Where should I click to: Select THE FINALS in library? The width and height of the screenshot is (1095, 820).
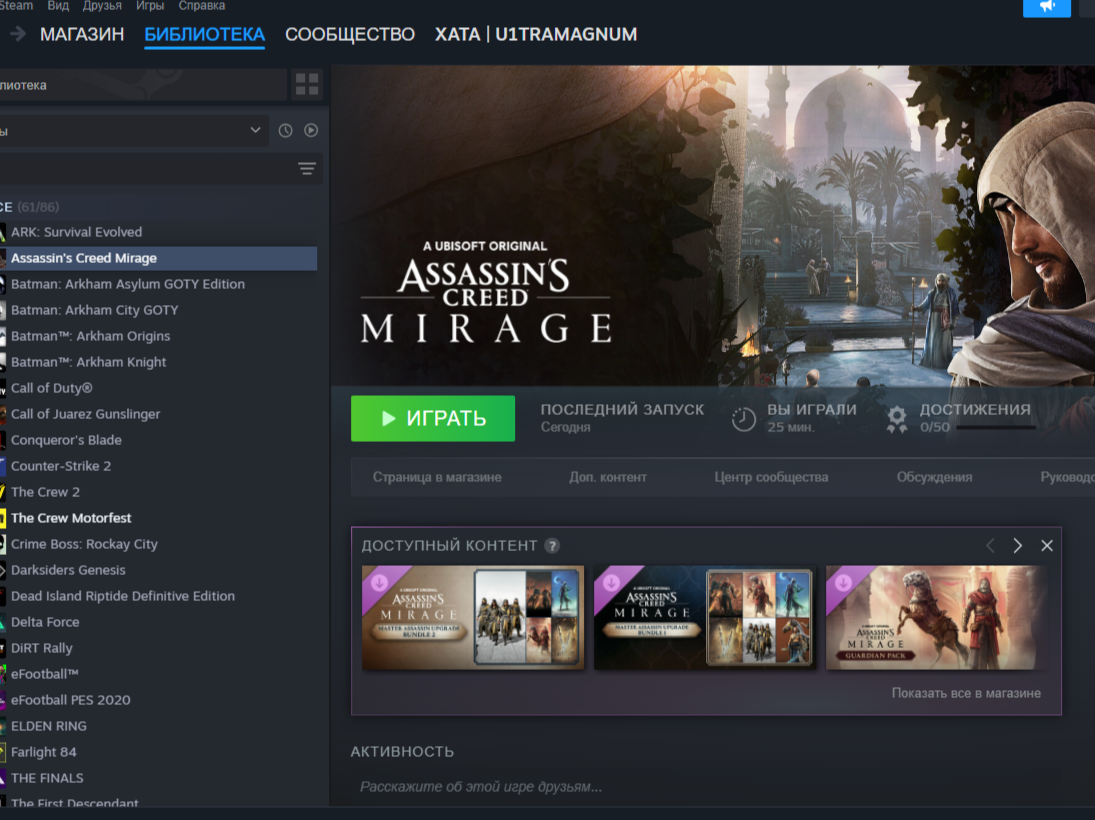click(159, 777)
